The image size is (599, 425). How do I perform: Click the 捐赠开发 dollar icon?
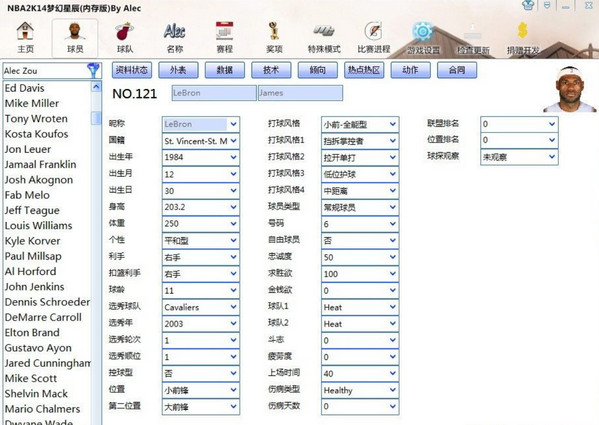pyautogui.click(x=523, y=37)
